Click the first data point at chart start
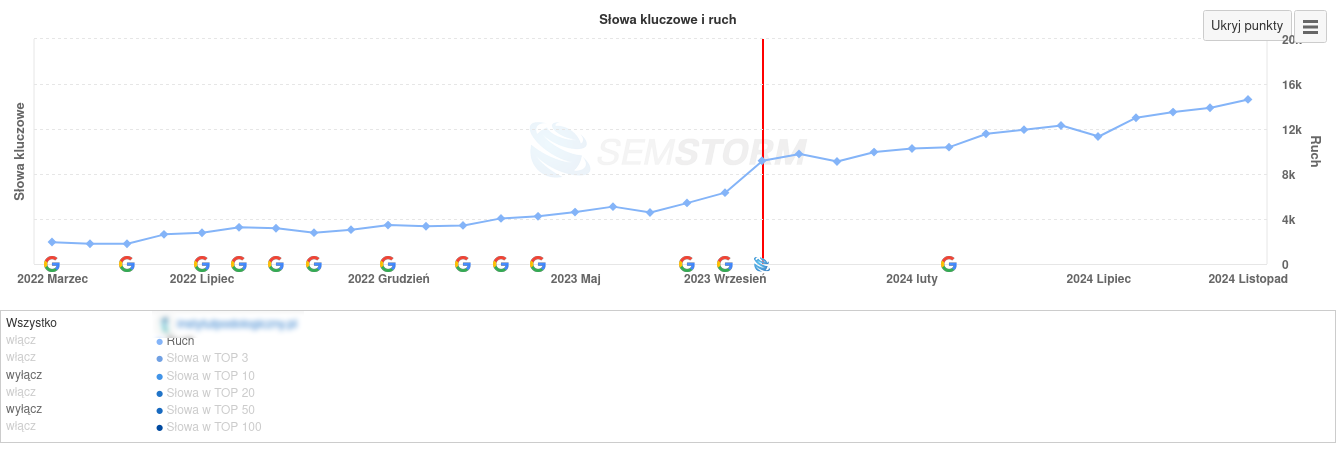This screenshot has height=450, width=1336. click(x=52, y=242)
